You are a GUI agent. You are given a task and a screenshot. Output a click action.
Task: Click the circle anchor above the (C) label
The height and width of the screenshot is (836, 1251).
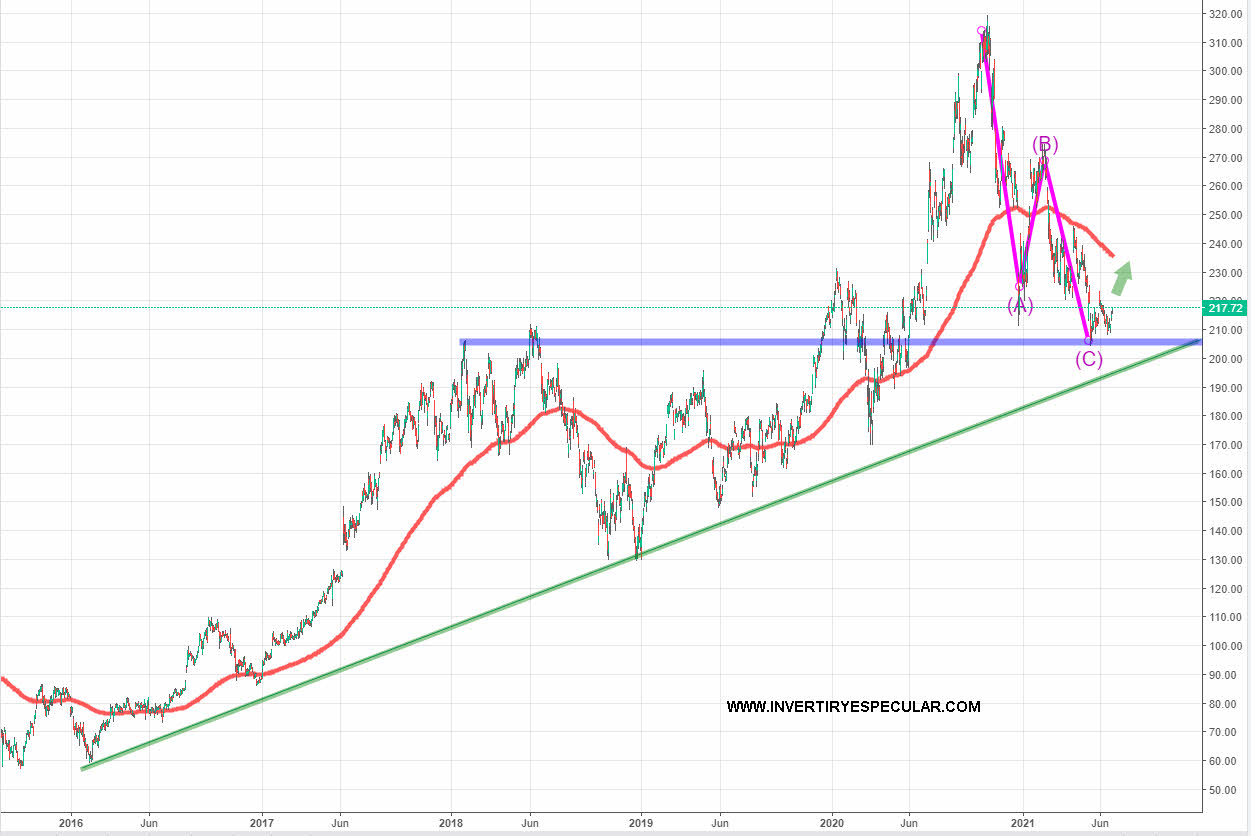tap(1089, 341)
